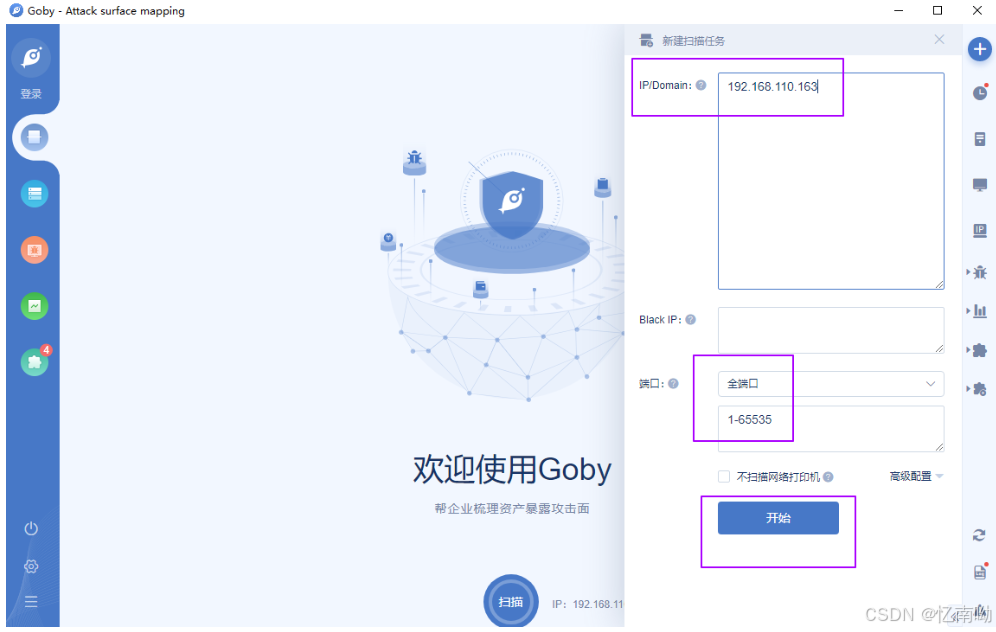Screen dimensions: 996x632
Task: Click the report document icon near bottom right
Action: (980, 572)
